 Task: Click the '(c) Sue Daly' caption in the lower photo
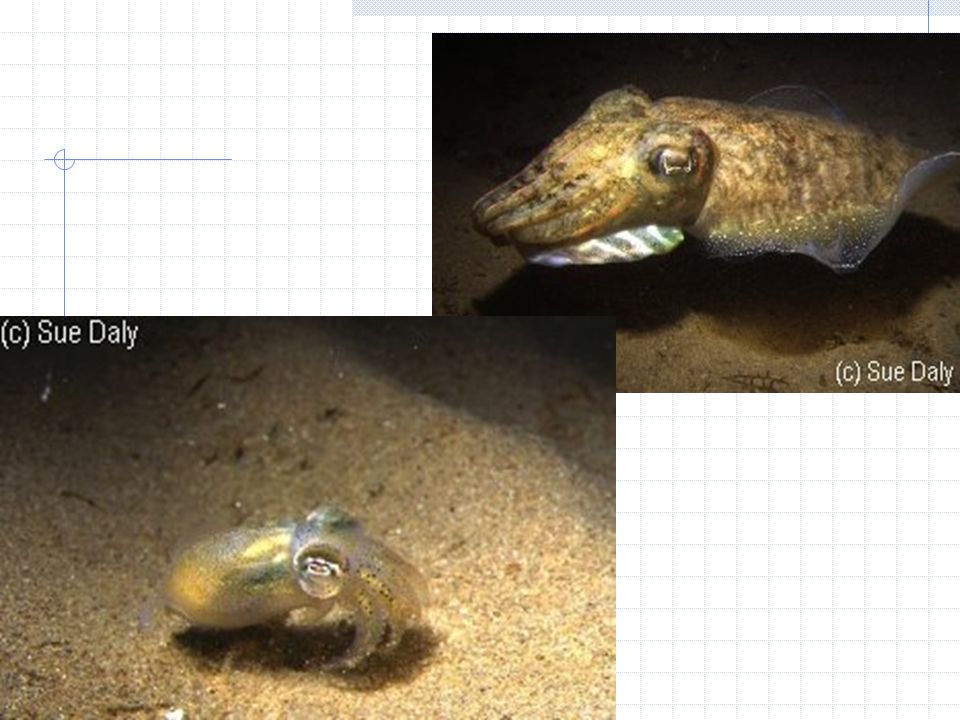pyautogui.click(x=69, y=334)
